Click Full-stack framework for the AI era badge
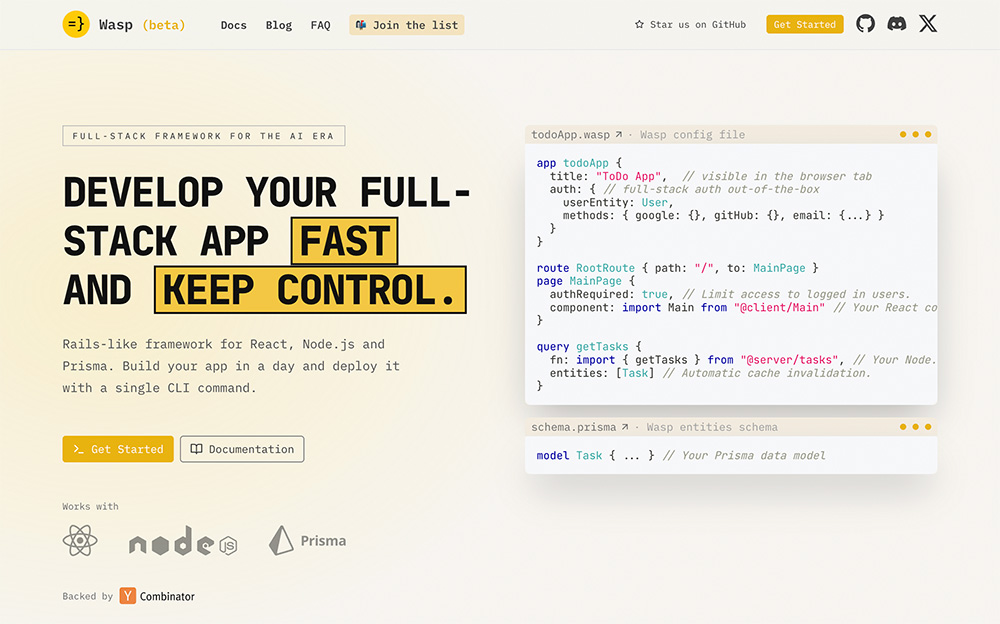 pos(203,136)
